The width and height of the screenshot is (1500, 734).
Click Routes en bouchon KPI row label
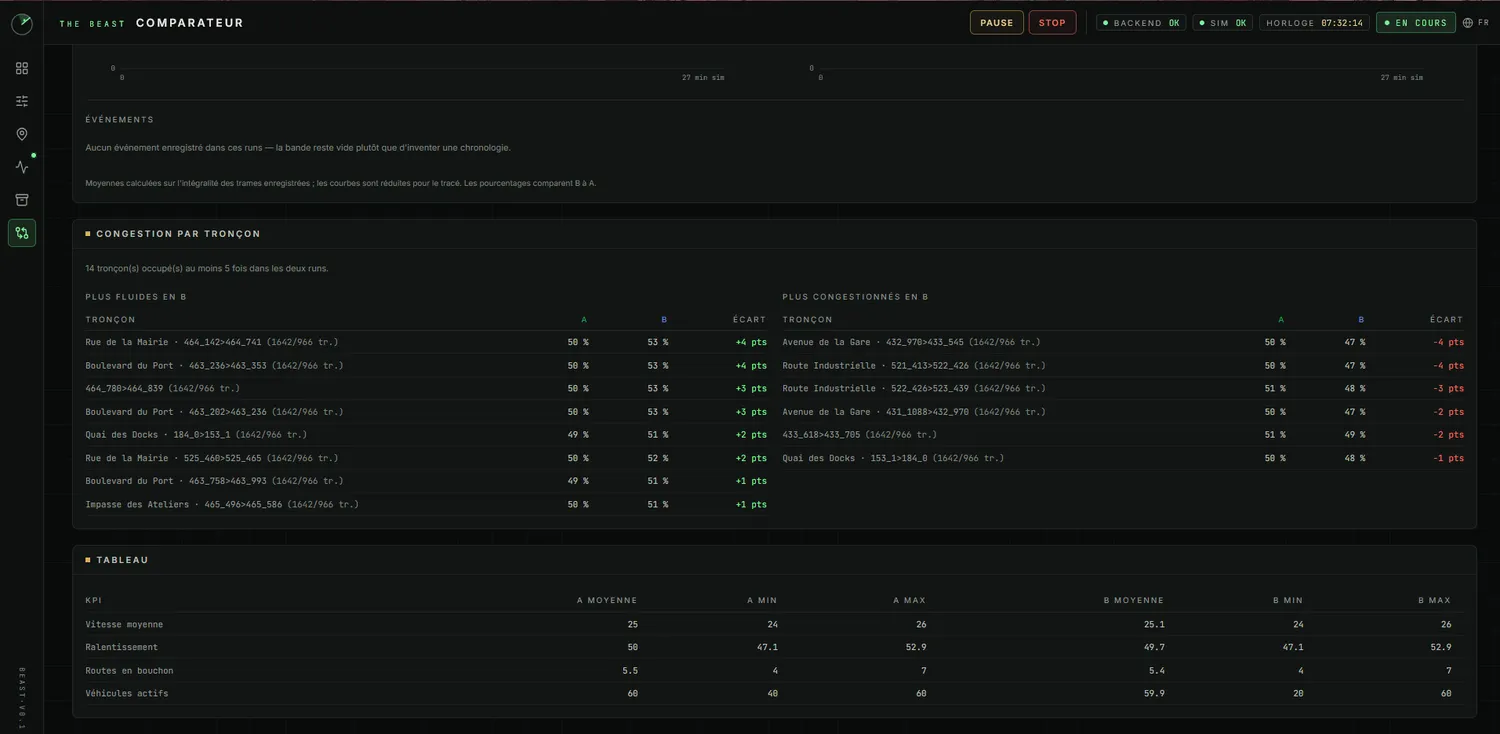pyautogui.click(x=129, y=670)
